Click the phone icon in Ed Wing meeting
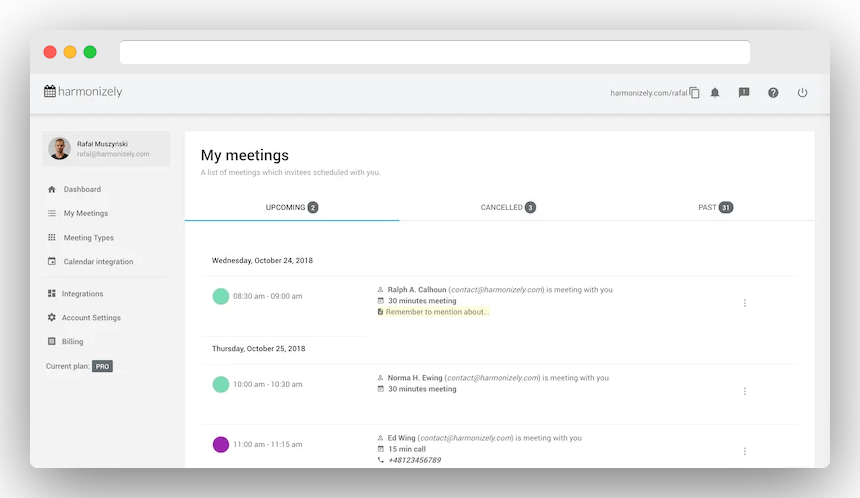This screenshot has height=498, width=860. click(380, 460)
